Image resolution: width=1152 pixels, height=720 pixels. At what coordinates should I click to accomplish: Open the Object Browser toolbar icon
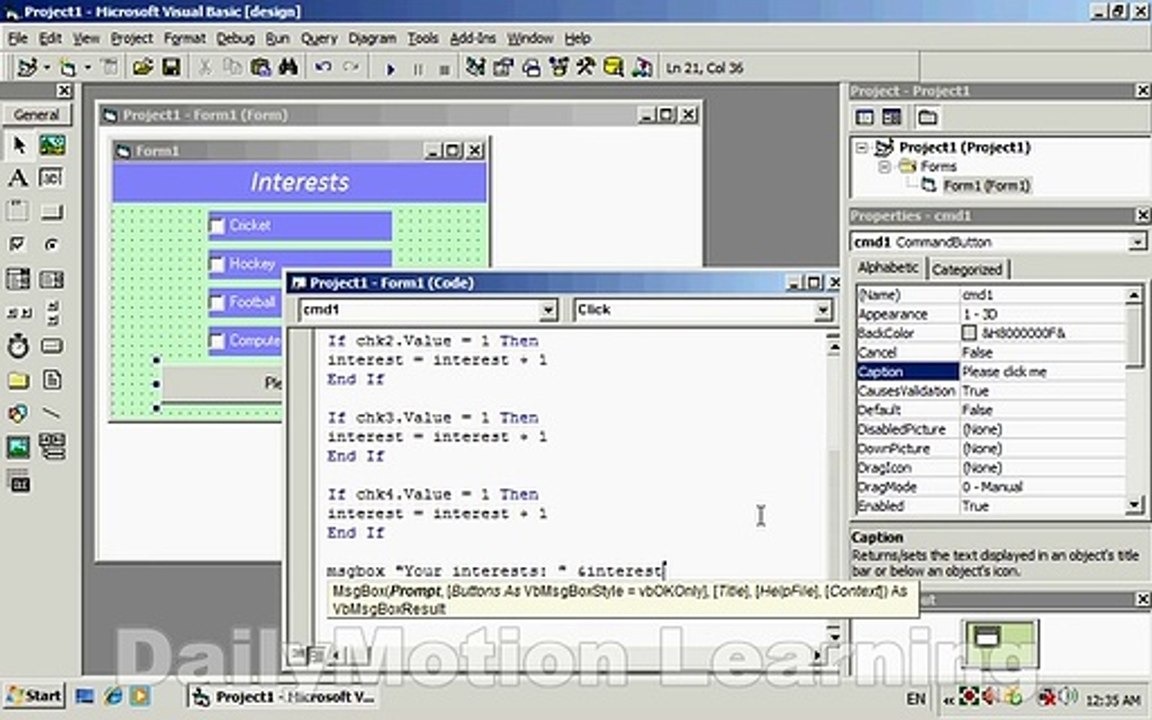point(558,68)
